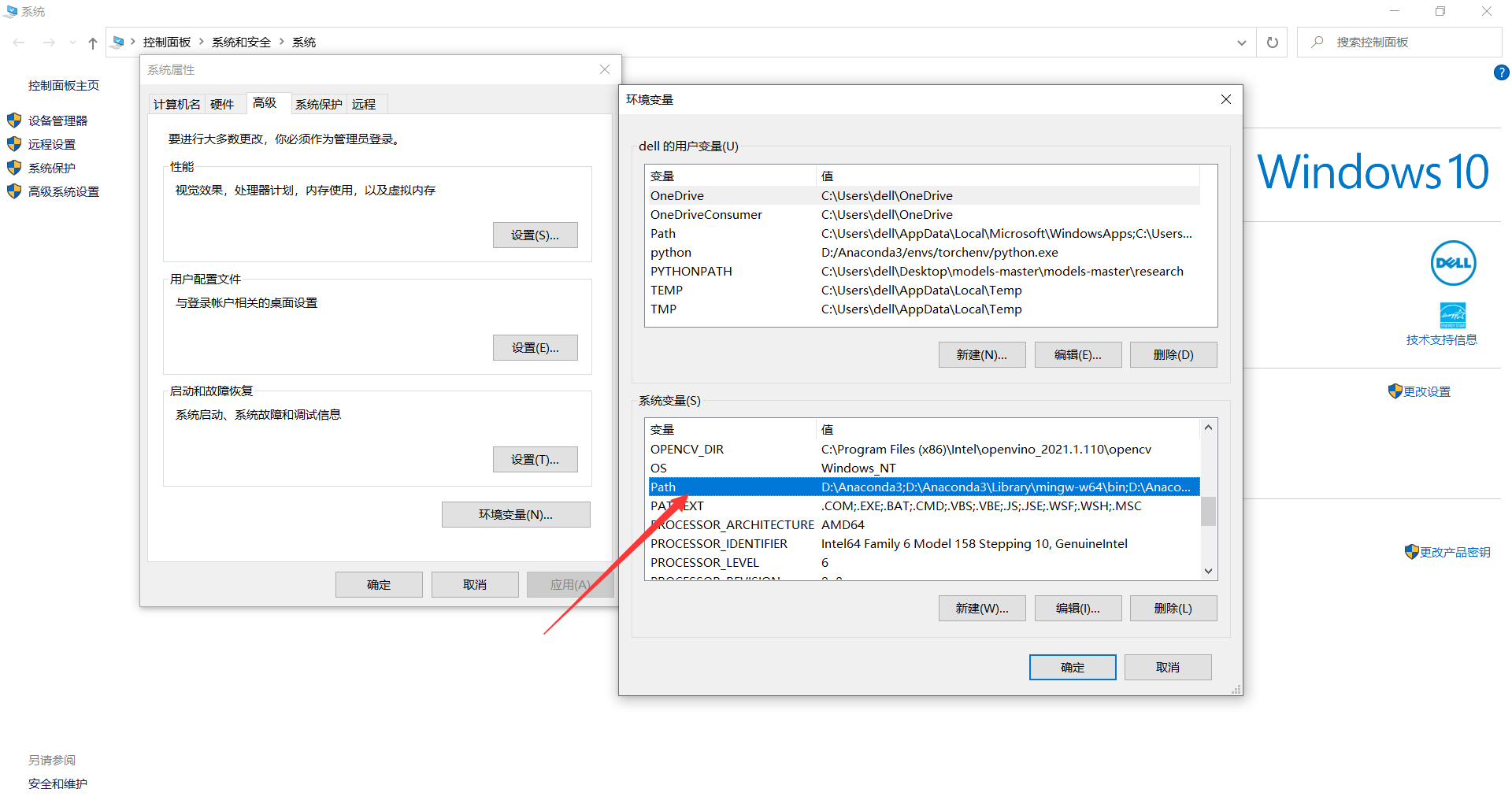This screenshot has width=1512, height=811.
Task: Select OneDrive user variable row
Action: pyautogui.click(x=924, y=195)
